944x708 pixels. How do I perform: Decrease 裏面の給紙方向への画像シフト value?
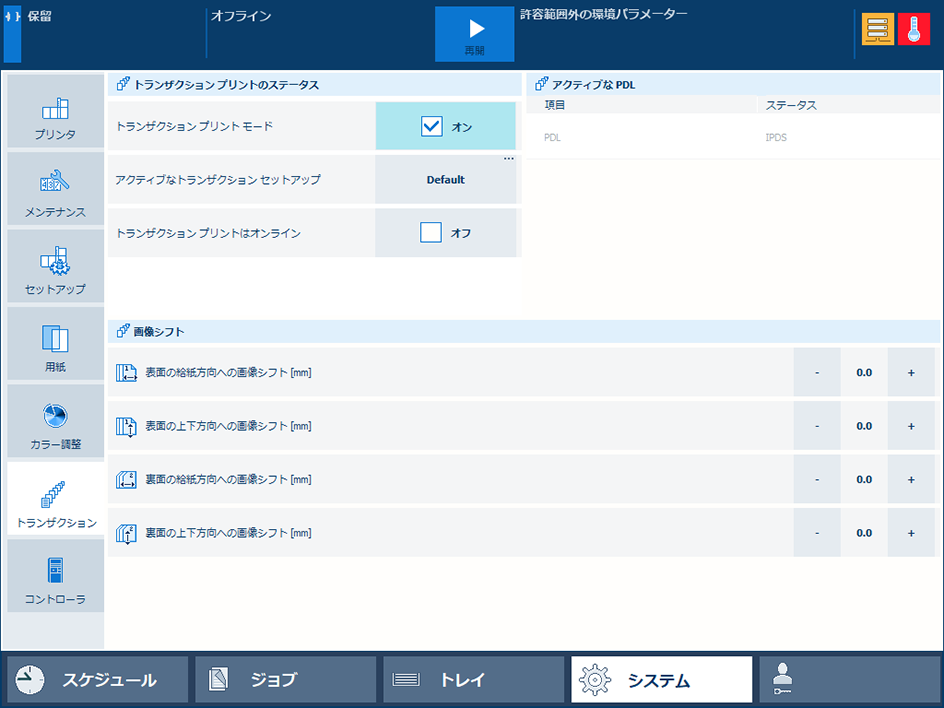click(x=817, y=480)
